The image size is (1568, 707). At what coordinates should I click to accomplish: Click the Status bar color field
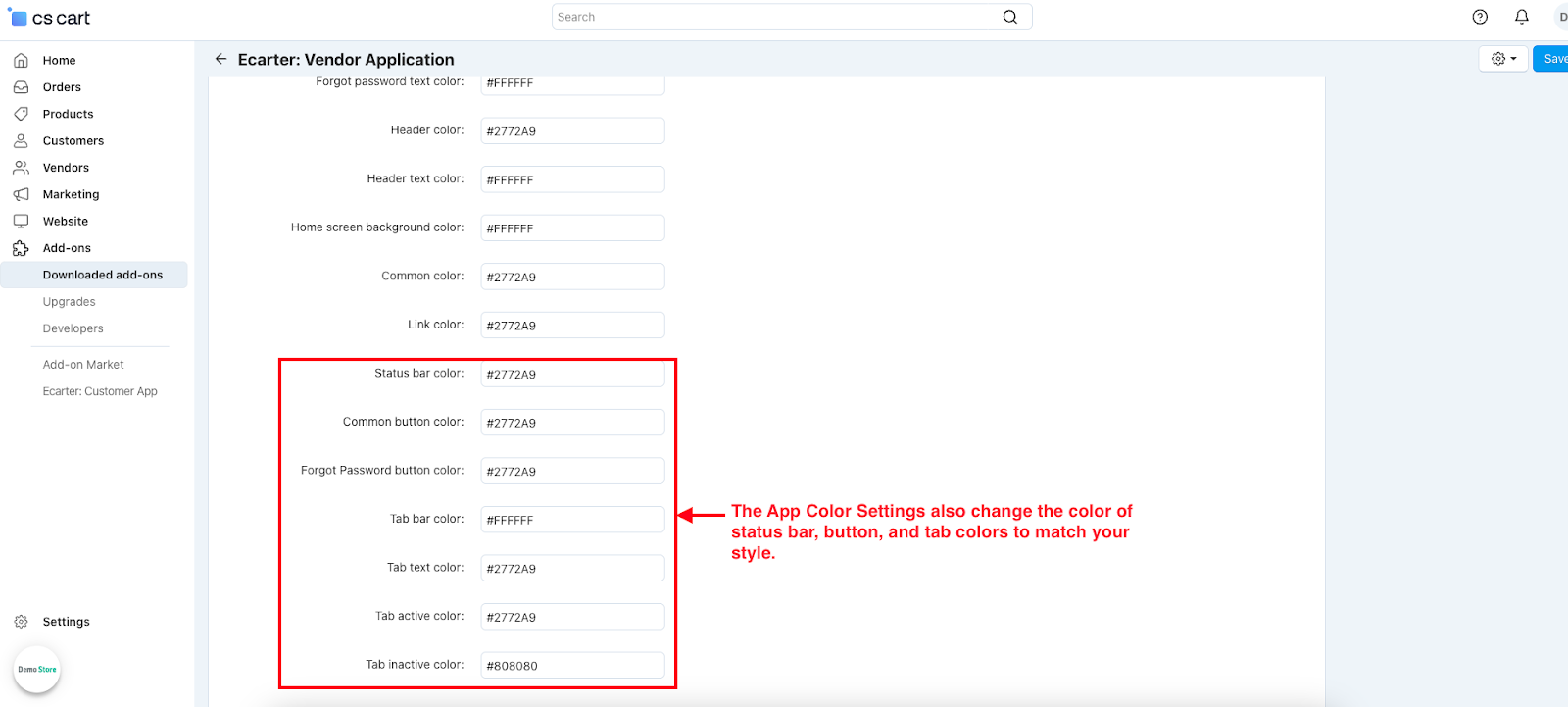click(x=572, y=374)
